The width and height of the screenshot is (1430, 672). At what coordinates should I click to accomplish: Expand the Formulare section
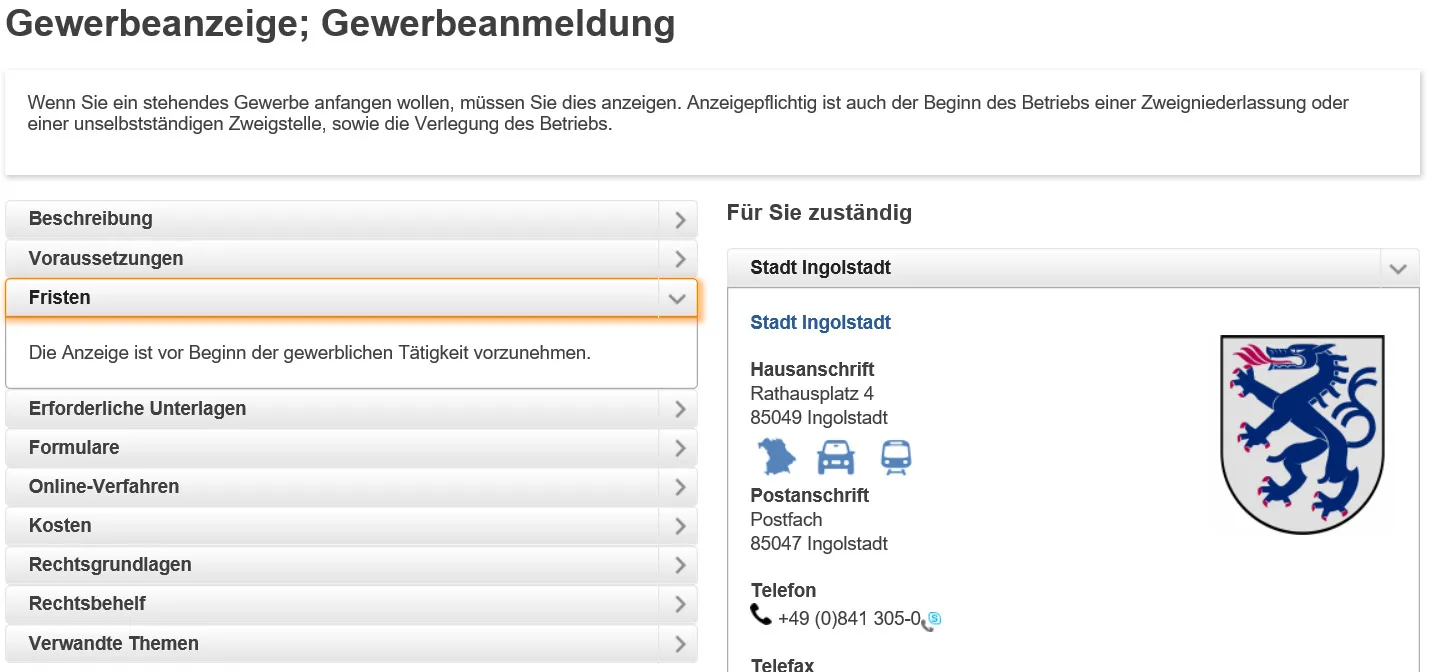tap(351, 448)
